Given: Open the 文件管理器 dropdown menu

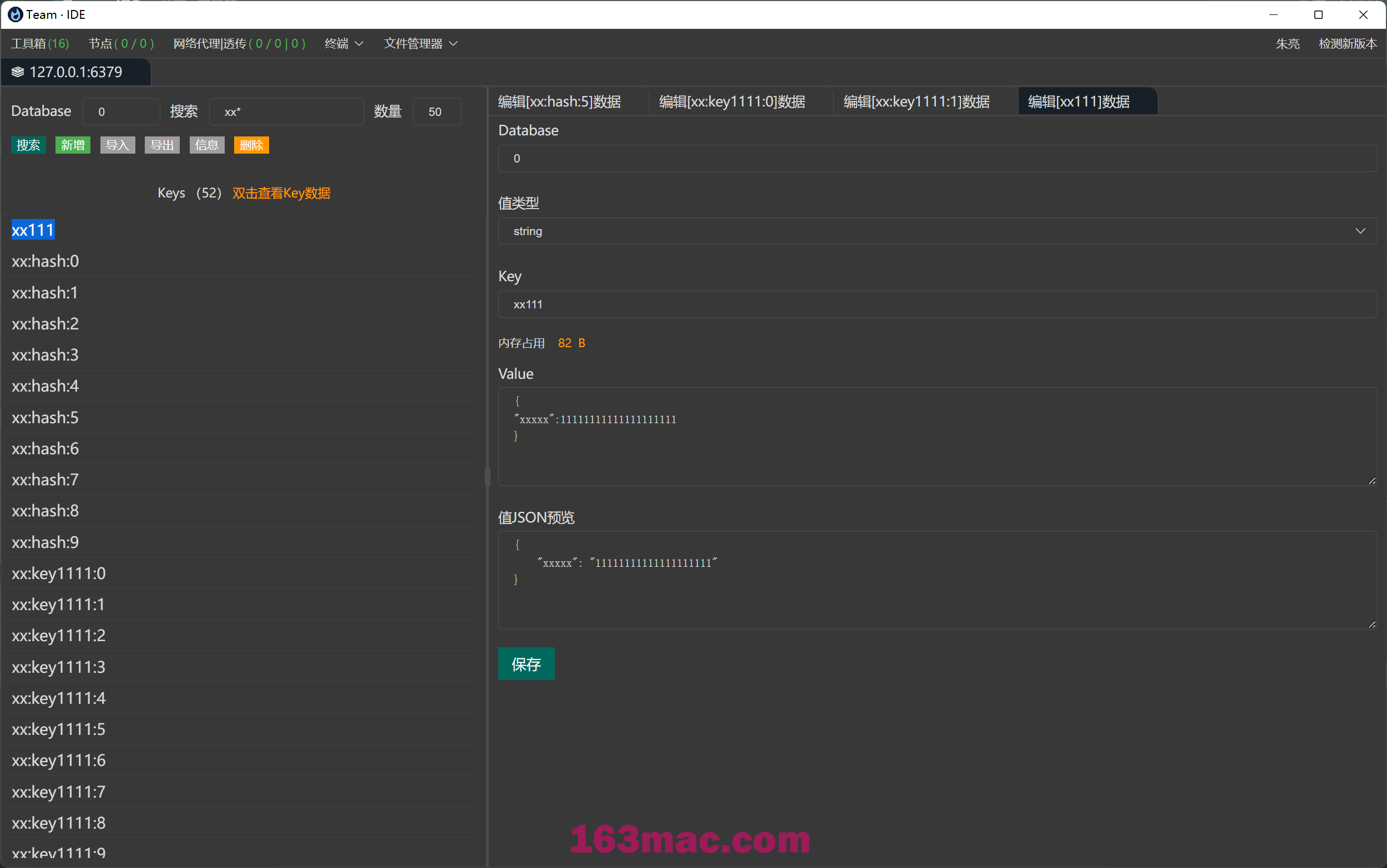Looking at the screenshot, I should tap(421, 43).
